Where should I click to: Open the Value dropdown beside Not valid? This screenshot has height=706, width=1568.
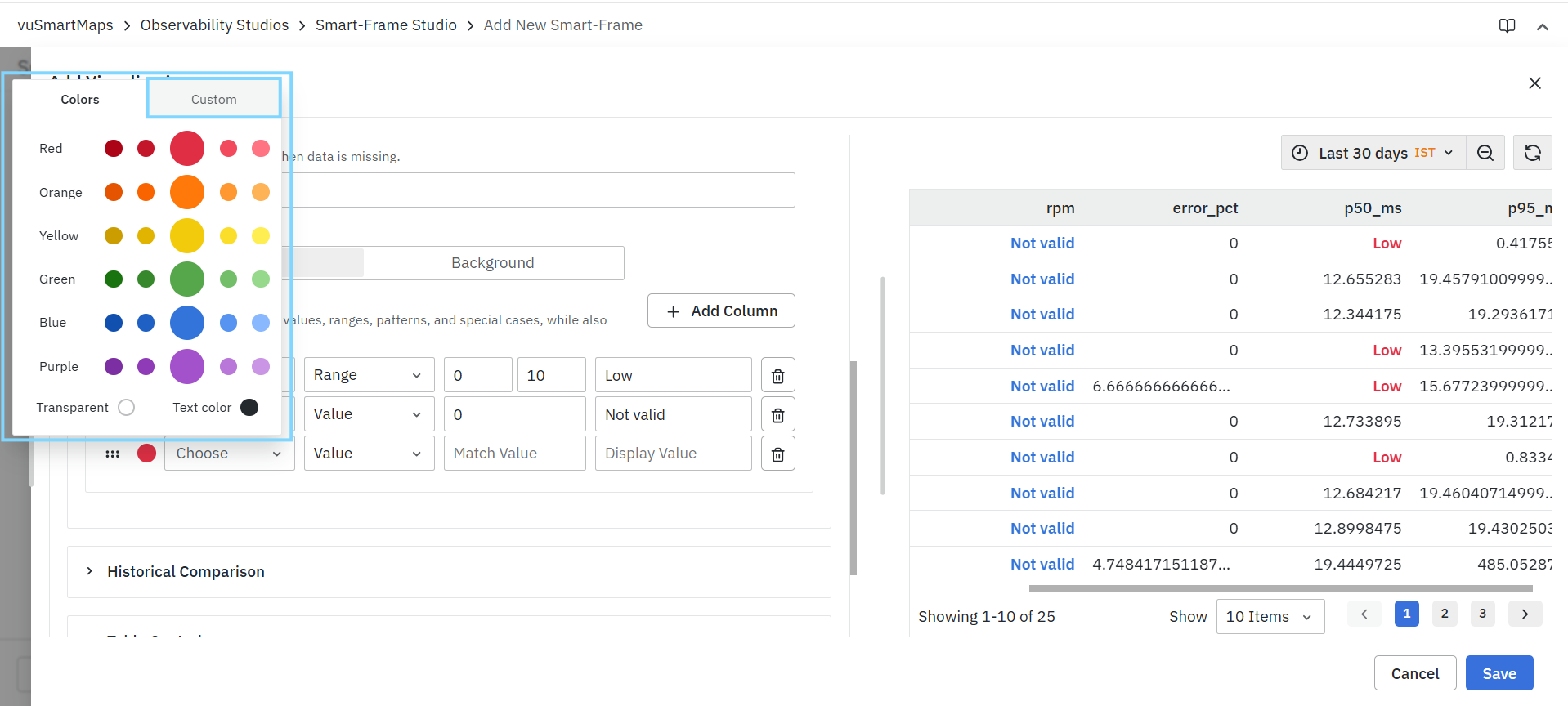[x=369, y=414]
